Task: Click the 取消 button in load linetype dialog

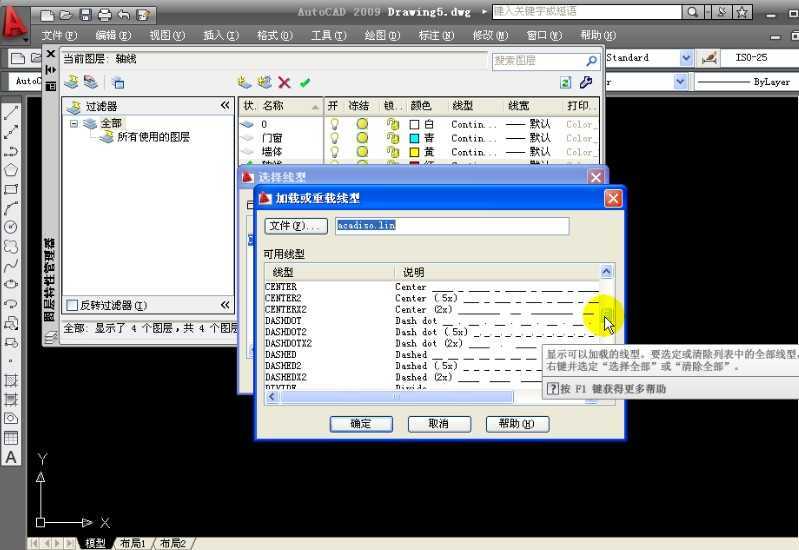Action: click(439, 424)
